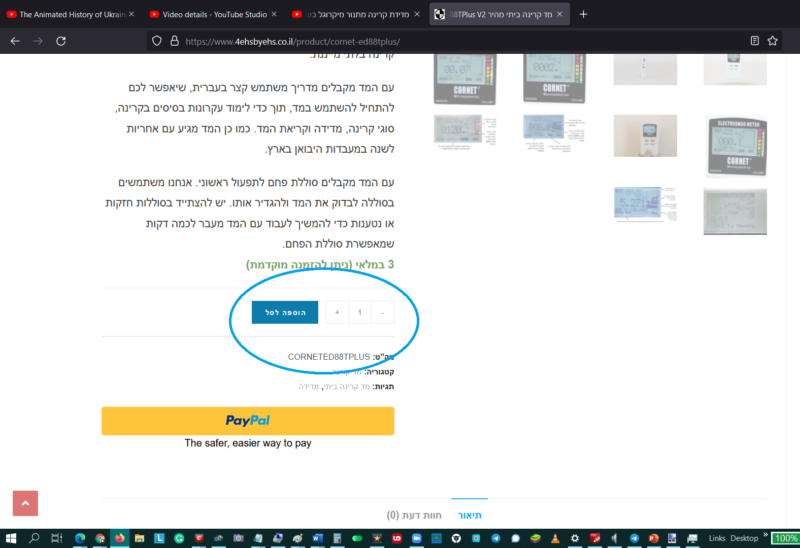Launch Microsoft Edge from the taskbar
Viewport: 800px width, 548px height.
80,538
